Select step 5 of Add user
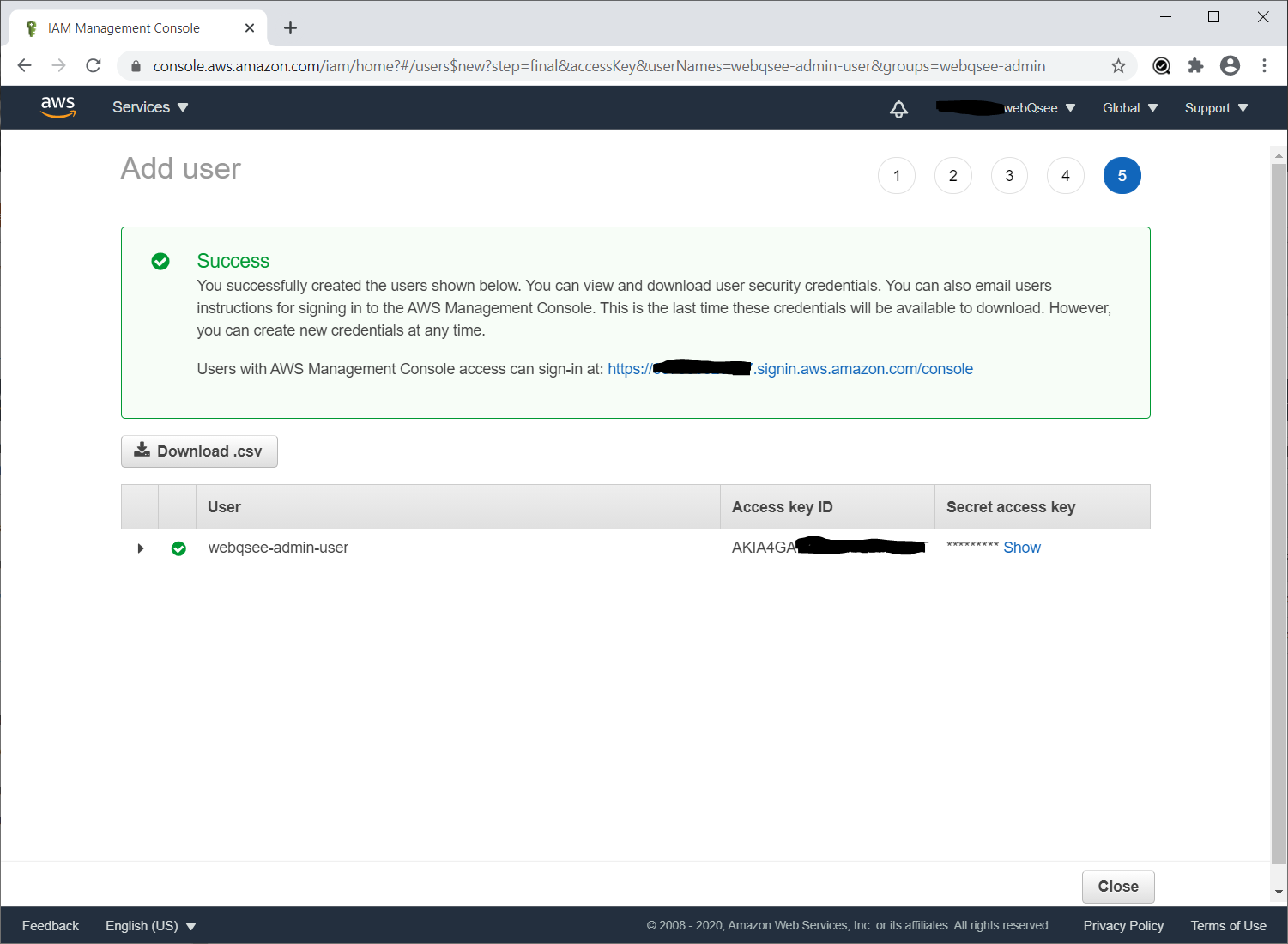The width and height of the screenshot is (1288, 944). 1122,176
